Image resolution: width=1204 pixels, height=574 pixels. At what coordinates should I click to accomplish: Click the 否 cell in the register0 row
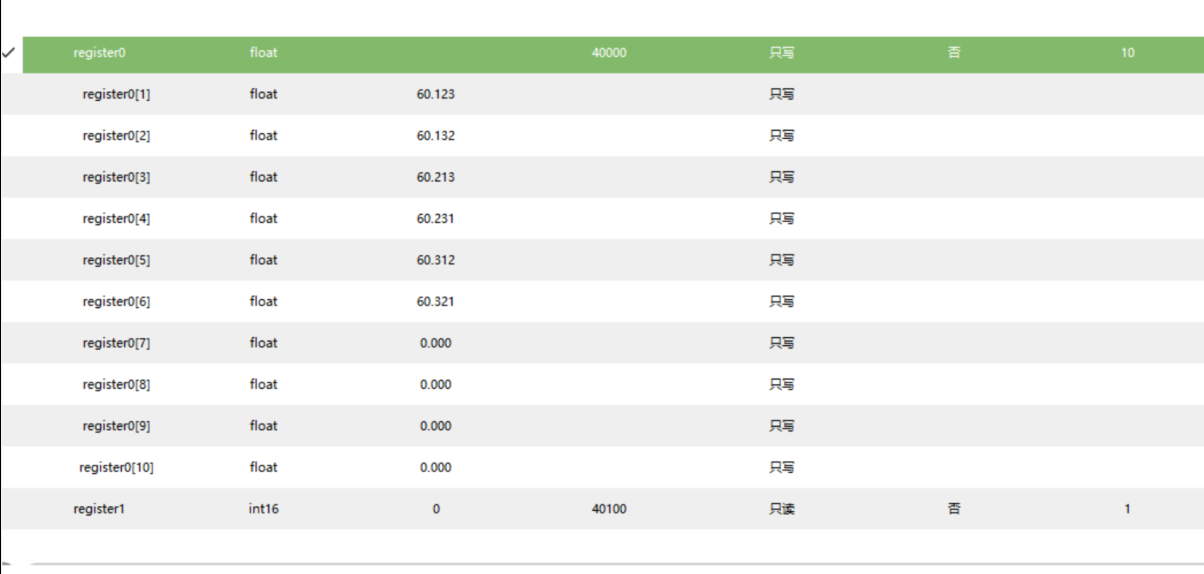tap(954, 53)
